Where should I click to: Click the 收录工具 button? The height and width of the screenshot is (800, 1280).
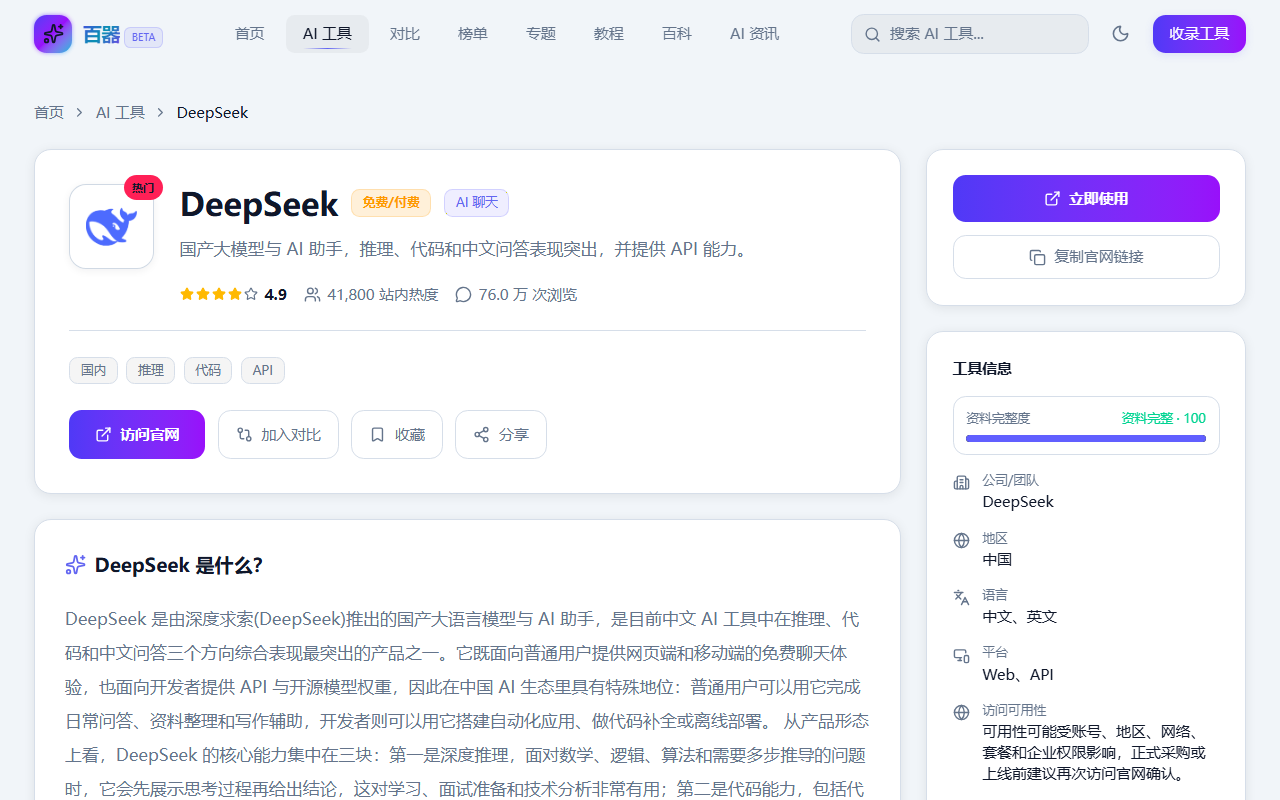(x=1199, y=34)
